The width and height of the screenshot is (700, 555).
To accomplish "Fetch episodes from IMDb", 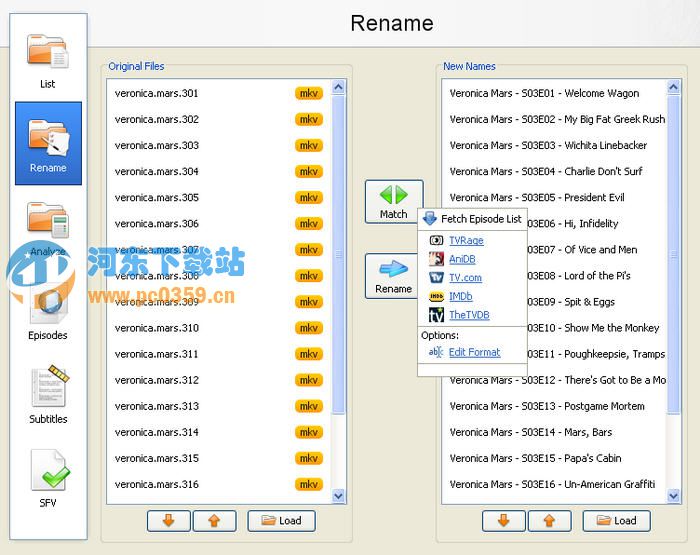I will coord(461,296).
